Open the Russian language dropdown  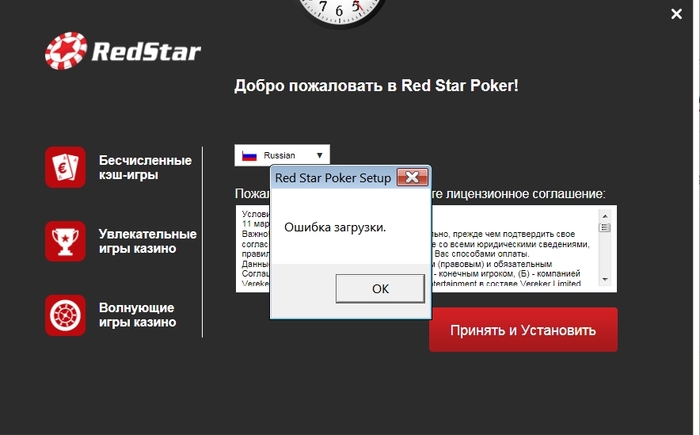pyautogui.click(x=282, y=155)
